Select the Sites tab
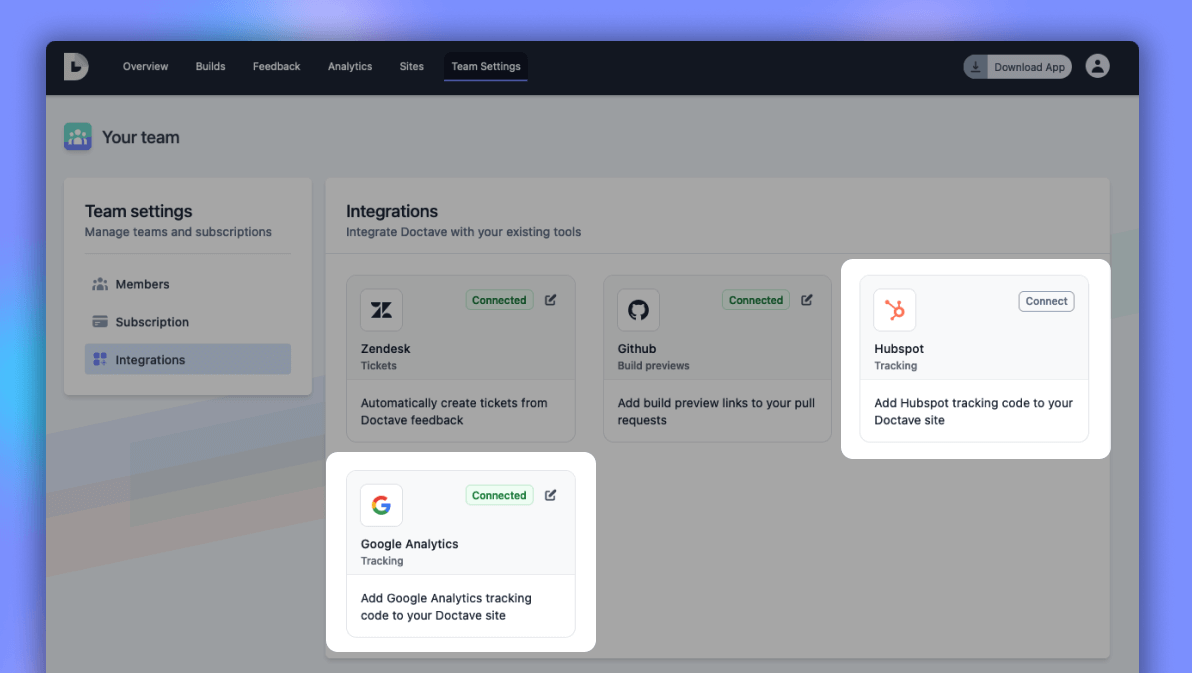Viewport: 1192px width, 673px height. [411, 66]
